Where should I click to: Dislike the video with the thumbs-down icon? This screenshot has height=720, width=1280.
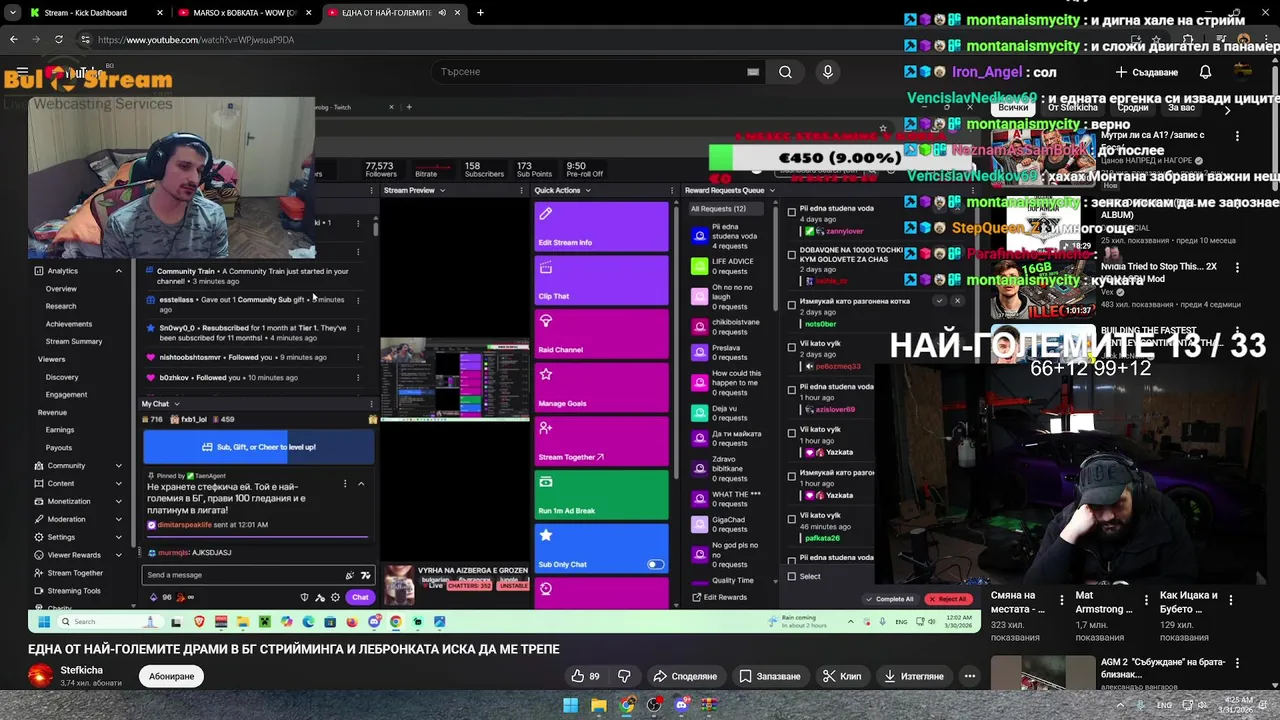624,676
